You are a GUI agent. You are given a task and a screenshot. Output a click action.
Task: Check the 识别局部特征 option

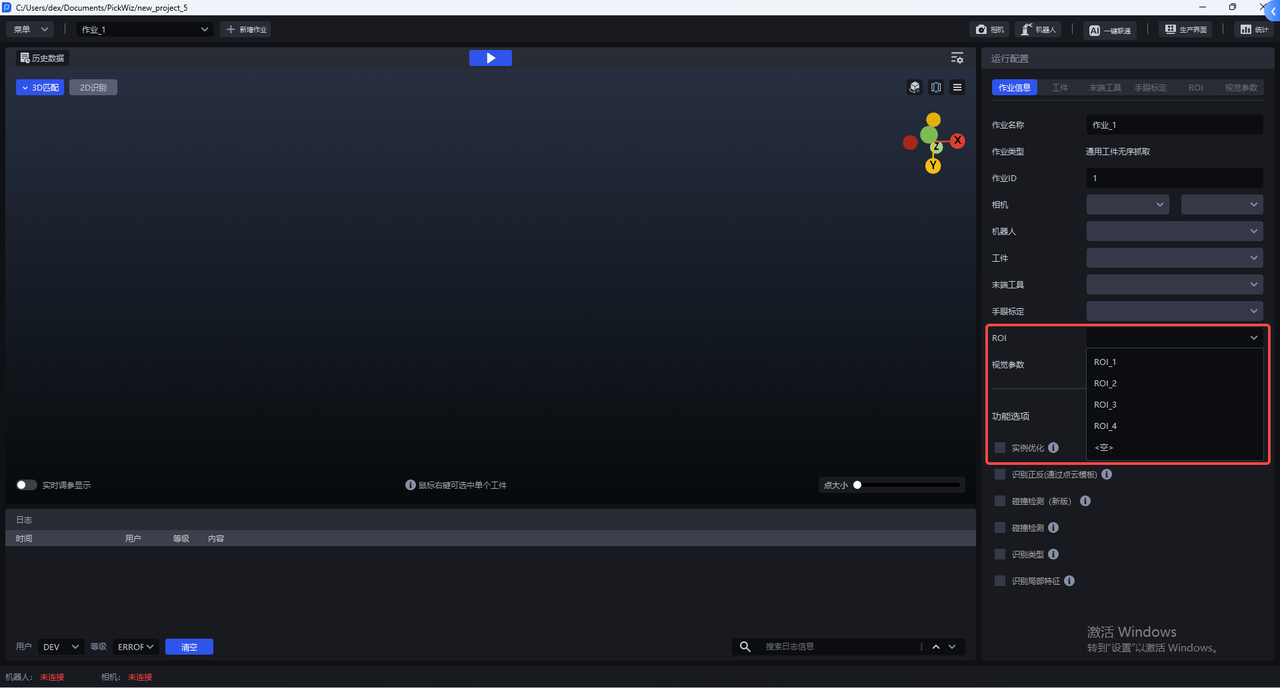(x=1000, y=581)
